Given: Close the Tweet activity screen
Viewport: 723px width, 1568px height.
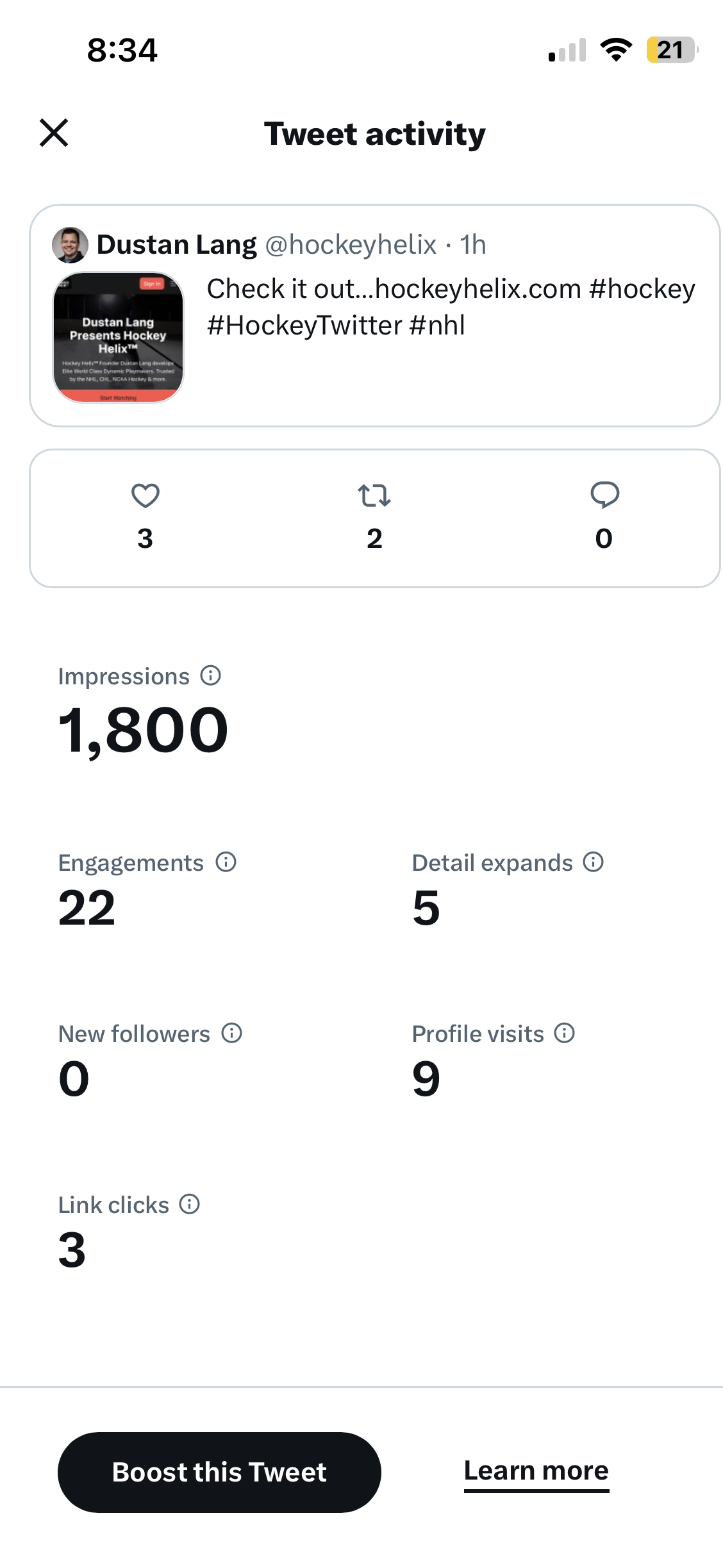Looking at the screenshot, I should [x=54, y=133].
